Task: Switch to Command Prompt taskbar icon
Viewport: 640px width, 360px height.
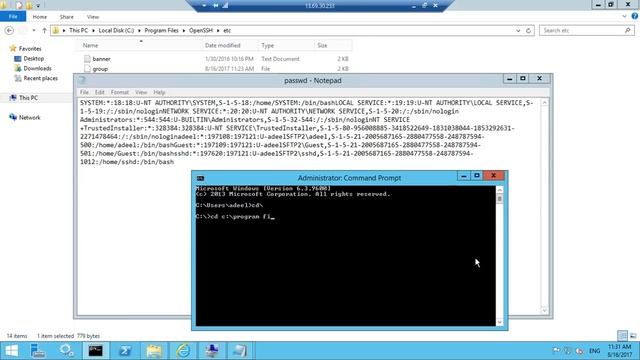Action: coord(96,351)
